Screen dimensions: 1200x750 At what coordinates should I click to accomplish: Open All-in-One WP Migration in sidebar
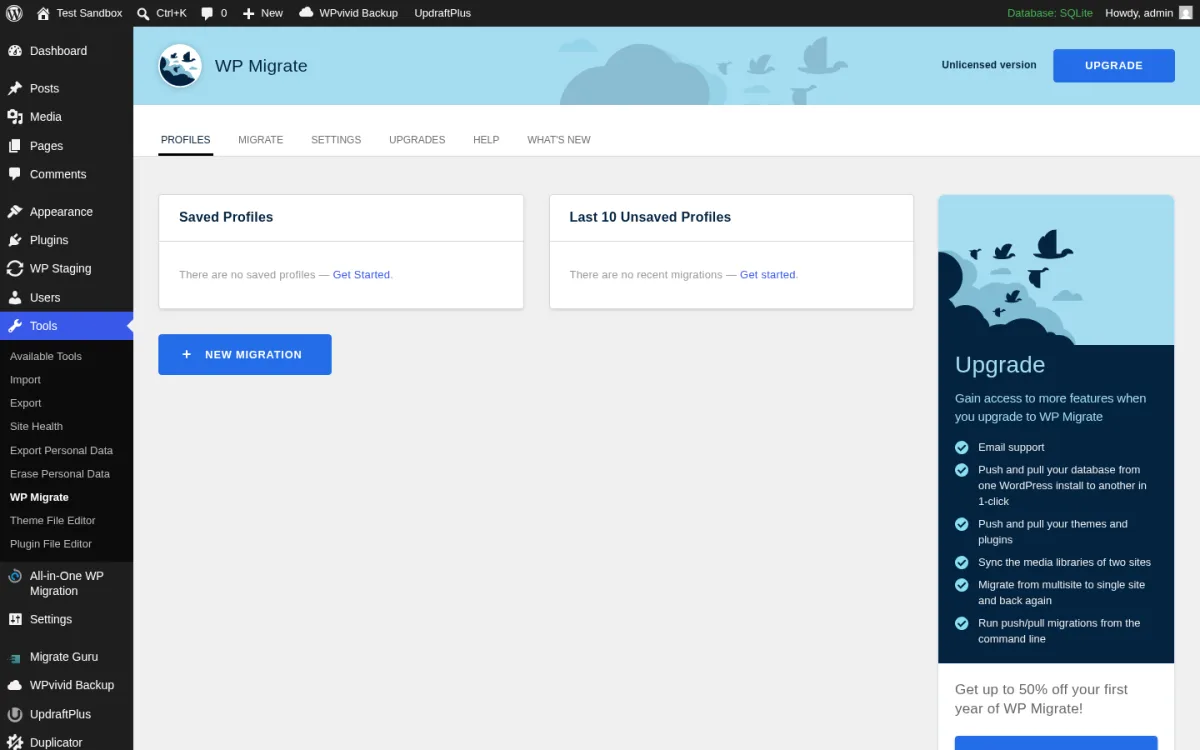coord(66,583)
